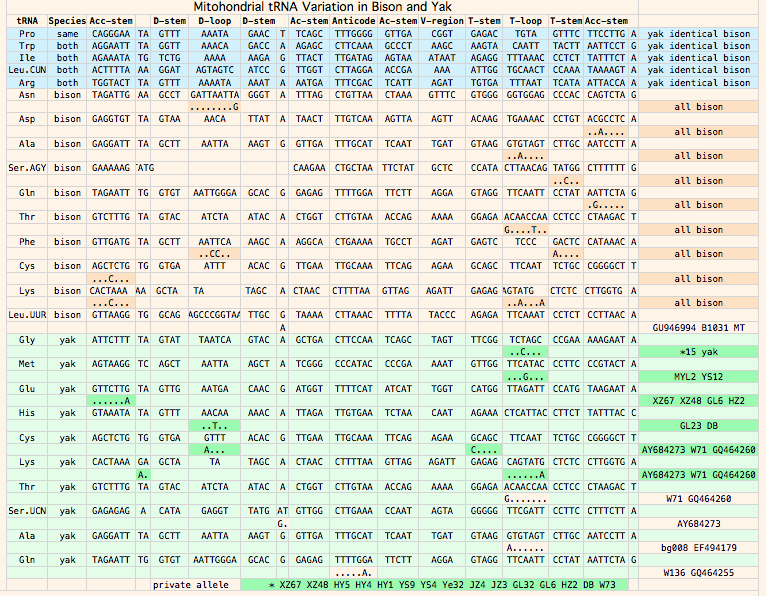Click the 'MYL2 YS12' highlighted cell

(x=697, y=376)
